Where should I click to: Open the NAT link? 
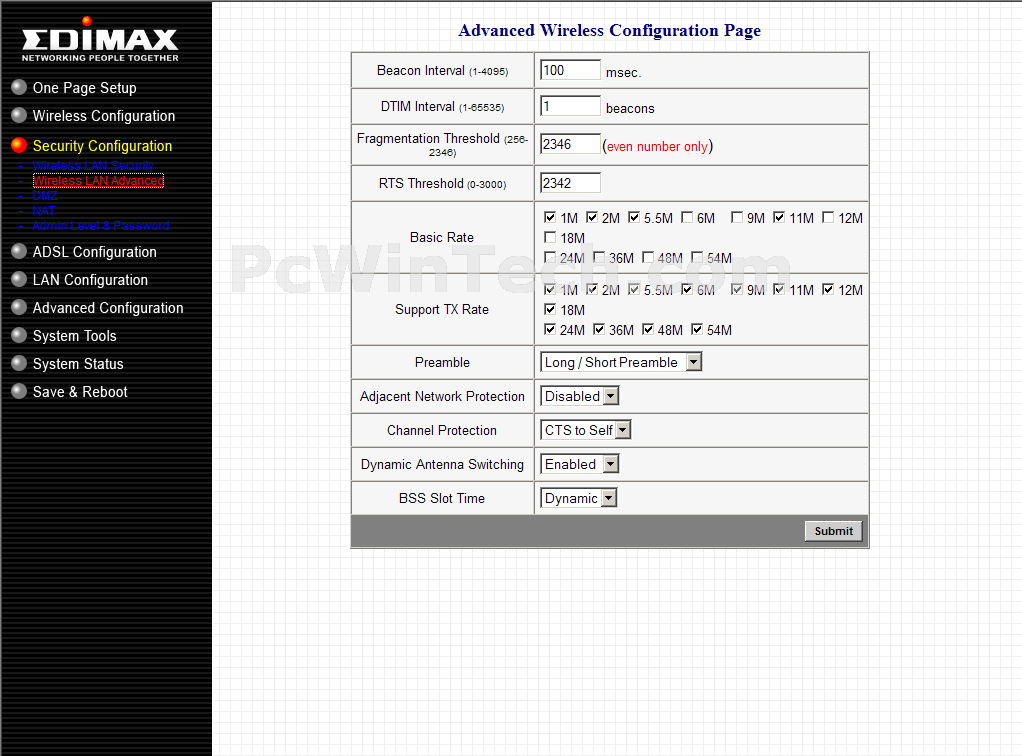(x=44, y=211)
